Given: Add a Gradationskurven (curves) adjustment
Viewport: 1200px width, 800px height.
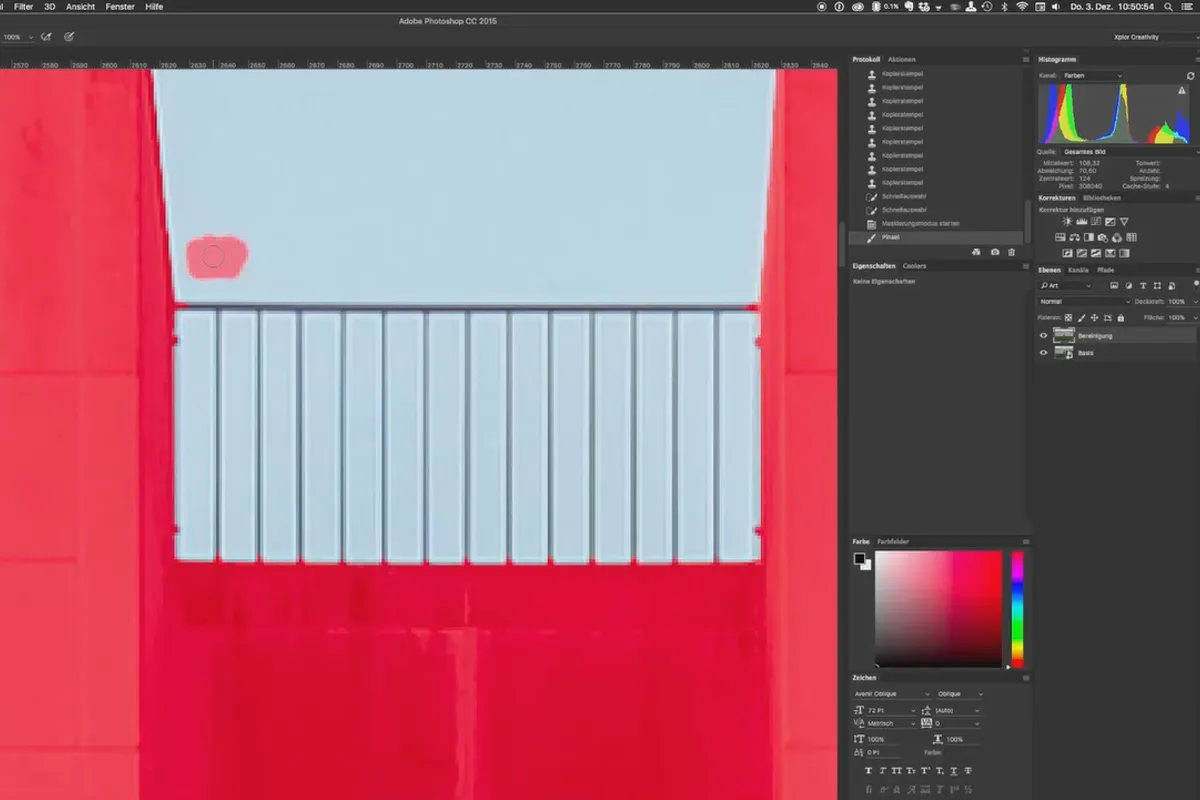Looking at the screenshot, I should coord(1095,221).
